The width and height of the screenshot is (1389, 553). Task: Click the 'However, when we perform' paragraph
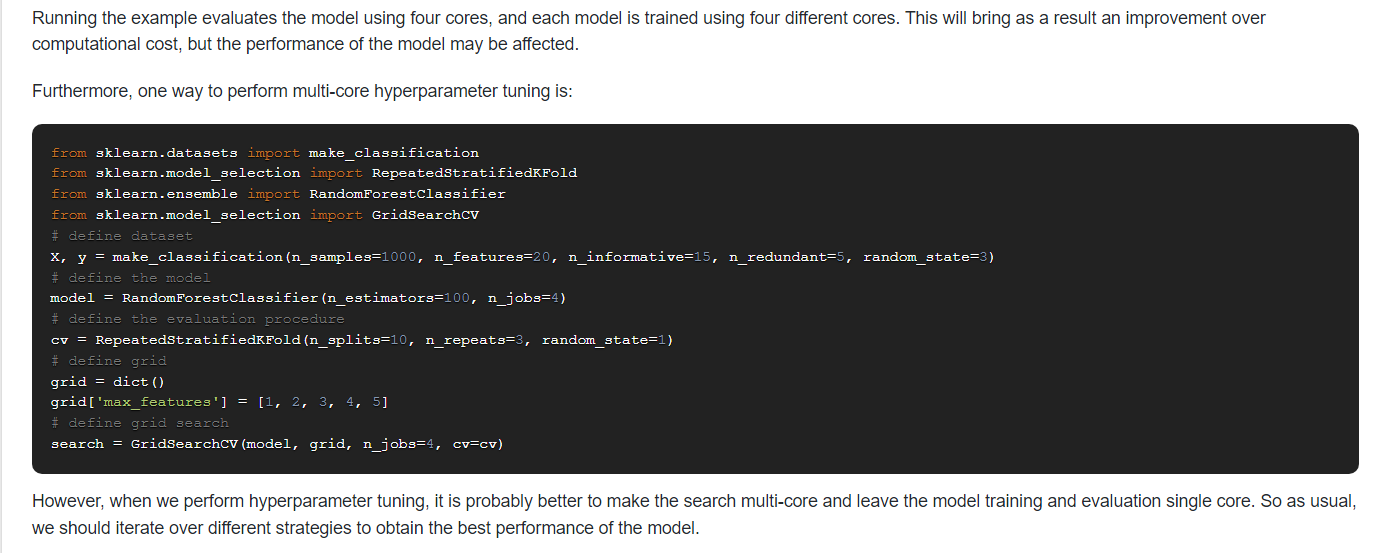(x=694, y=514)
